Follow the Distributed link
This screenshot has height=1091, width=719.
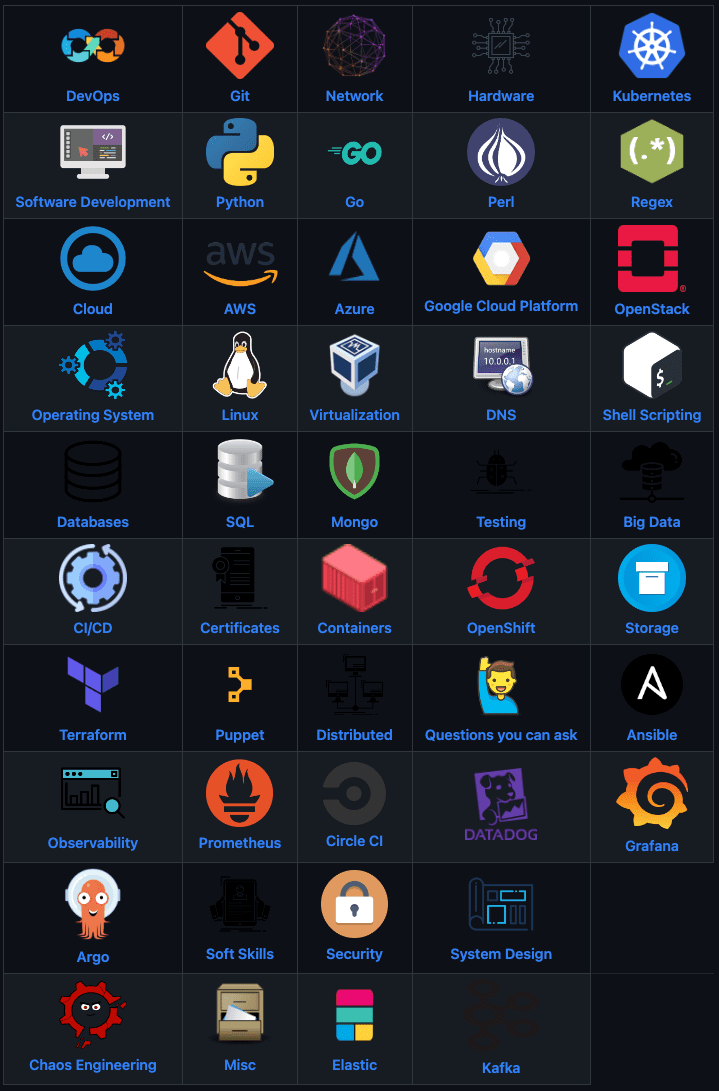pos(354,735)
